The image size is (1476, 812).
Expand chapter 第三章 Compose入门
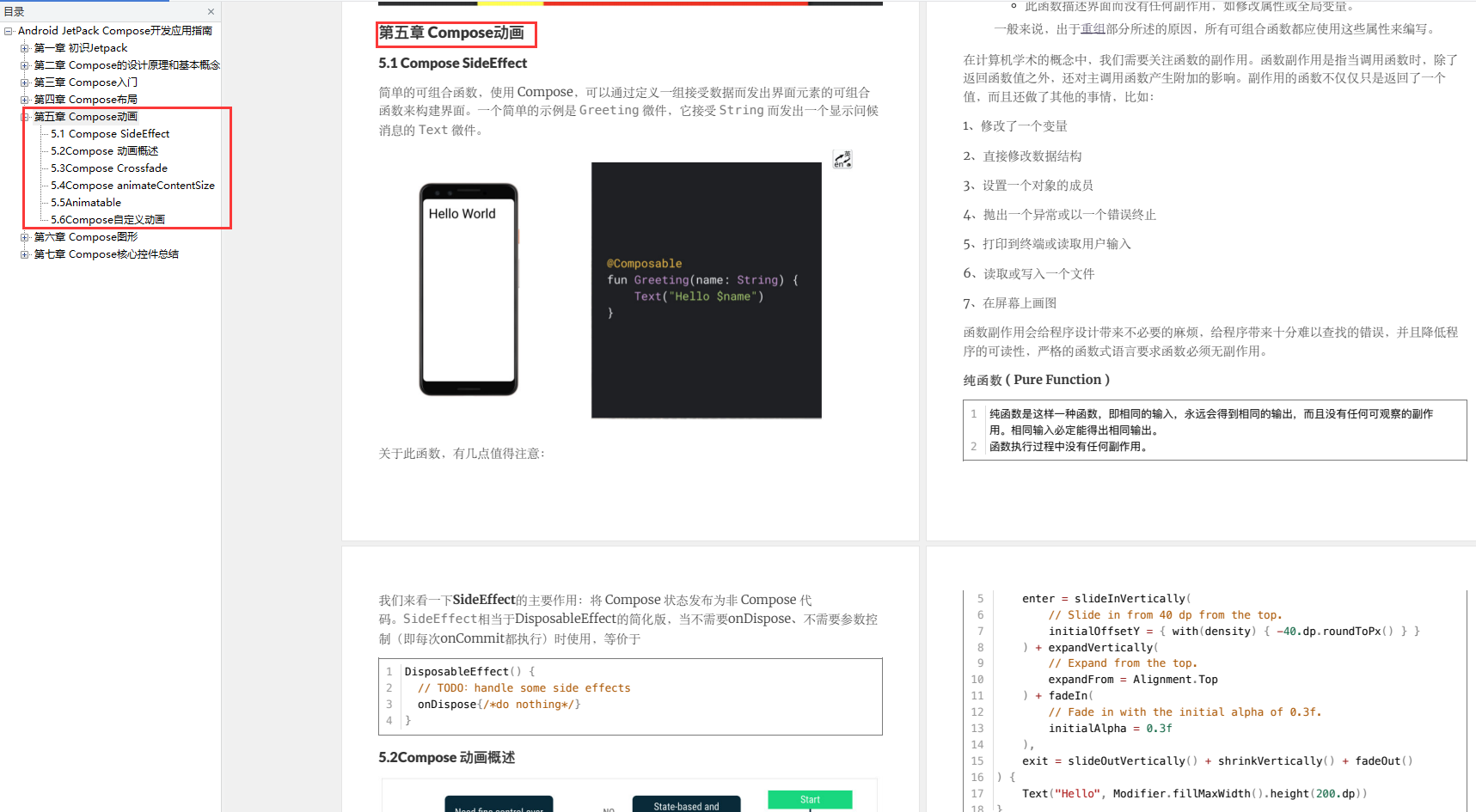coord(24,82)
